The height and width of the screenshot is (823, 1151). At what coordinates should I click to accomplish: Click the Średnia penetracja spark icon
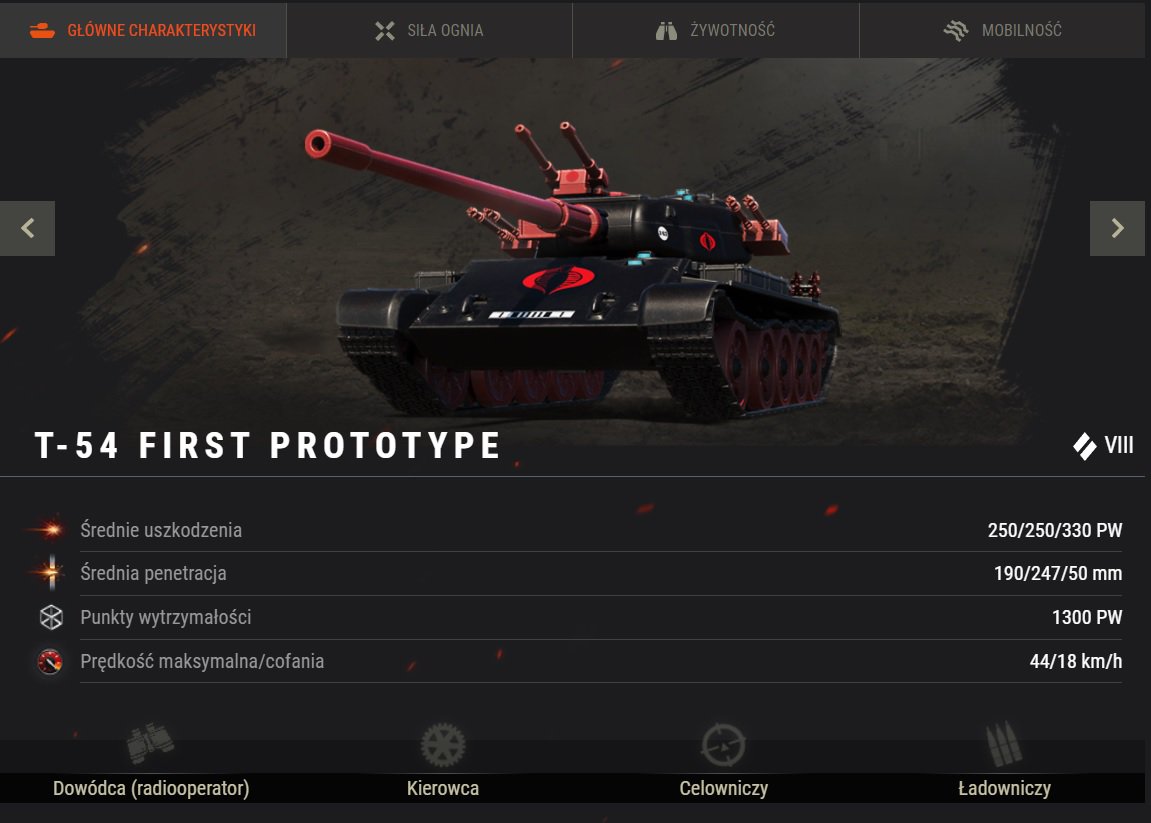pyautogui.click(x=50, y=573)
